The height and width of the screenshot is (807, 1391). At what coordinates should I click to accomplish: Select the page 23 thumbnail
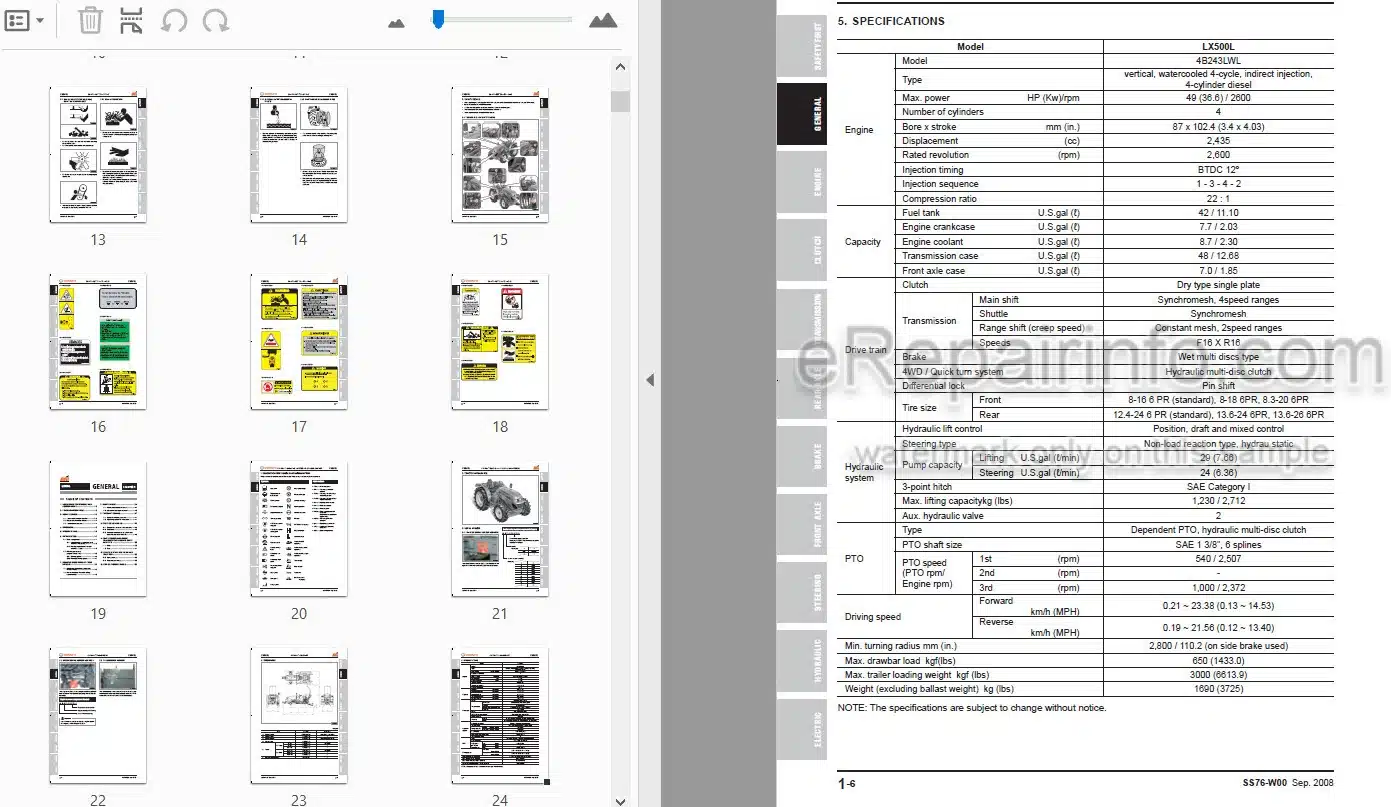click(299, 715)
